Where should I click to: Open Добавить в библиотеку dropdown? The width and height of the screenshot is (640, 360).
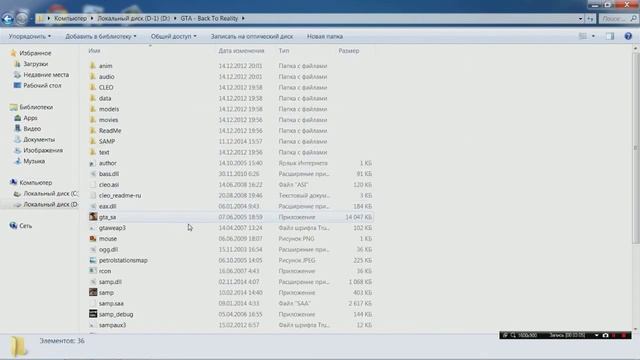[101, 36]
